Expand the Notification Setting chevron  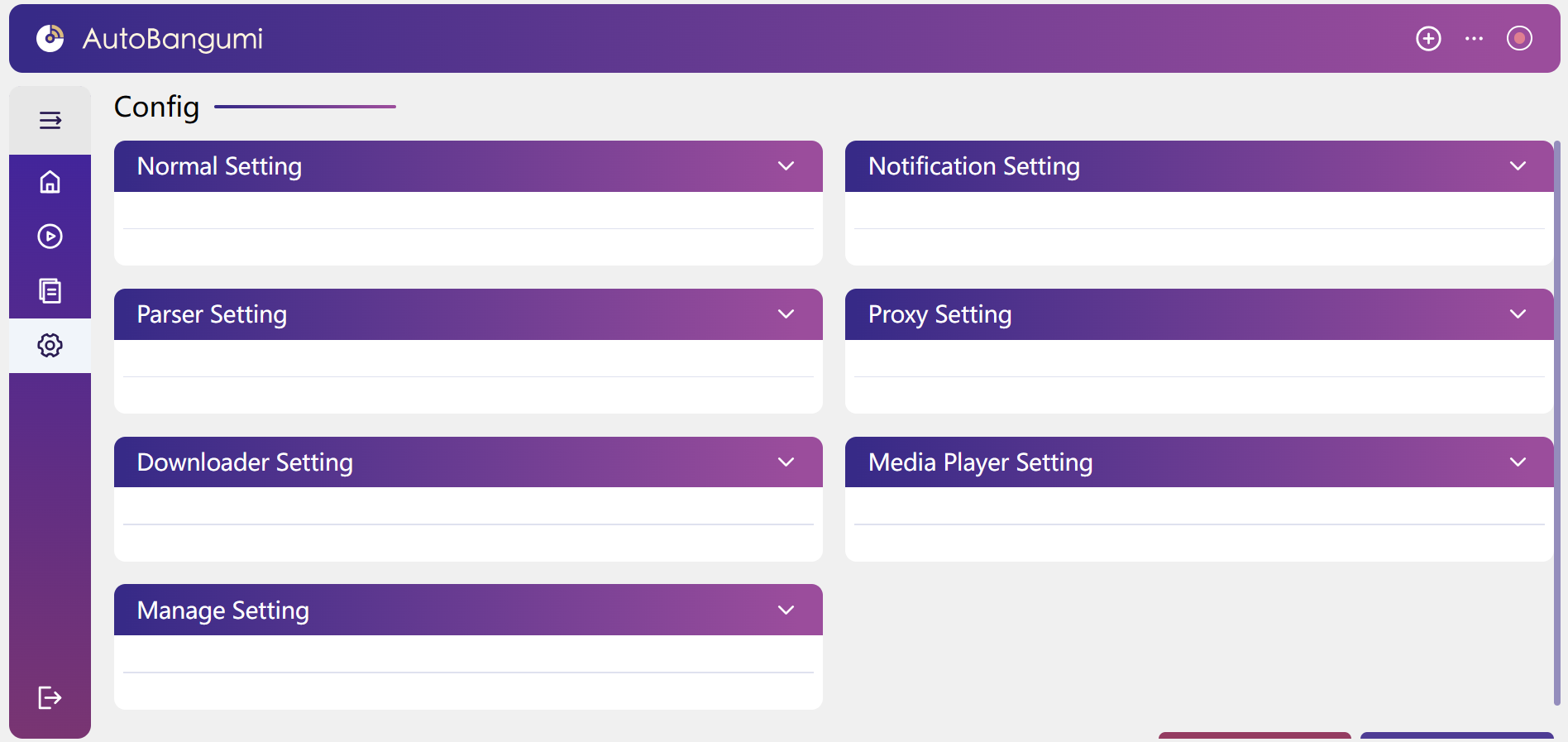tap(1518, 166)
